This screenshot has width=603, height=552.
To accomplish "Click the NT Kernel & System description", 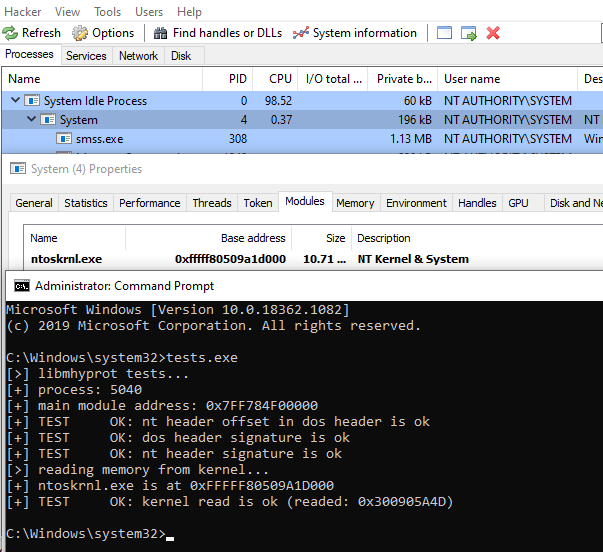I will click(x=413, y=259).
